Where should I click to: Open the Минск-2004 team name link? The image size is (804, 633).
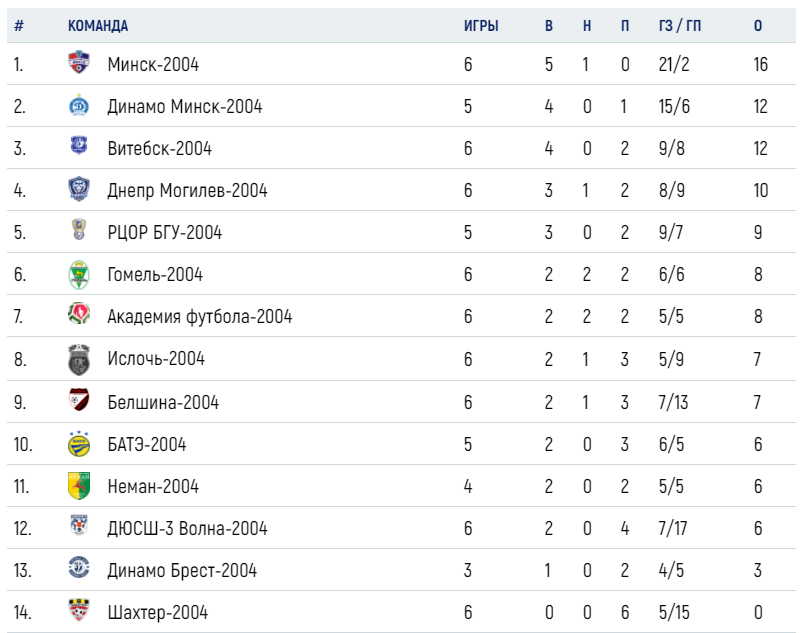tap(153, 65)
